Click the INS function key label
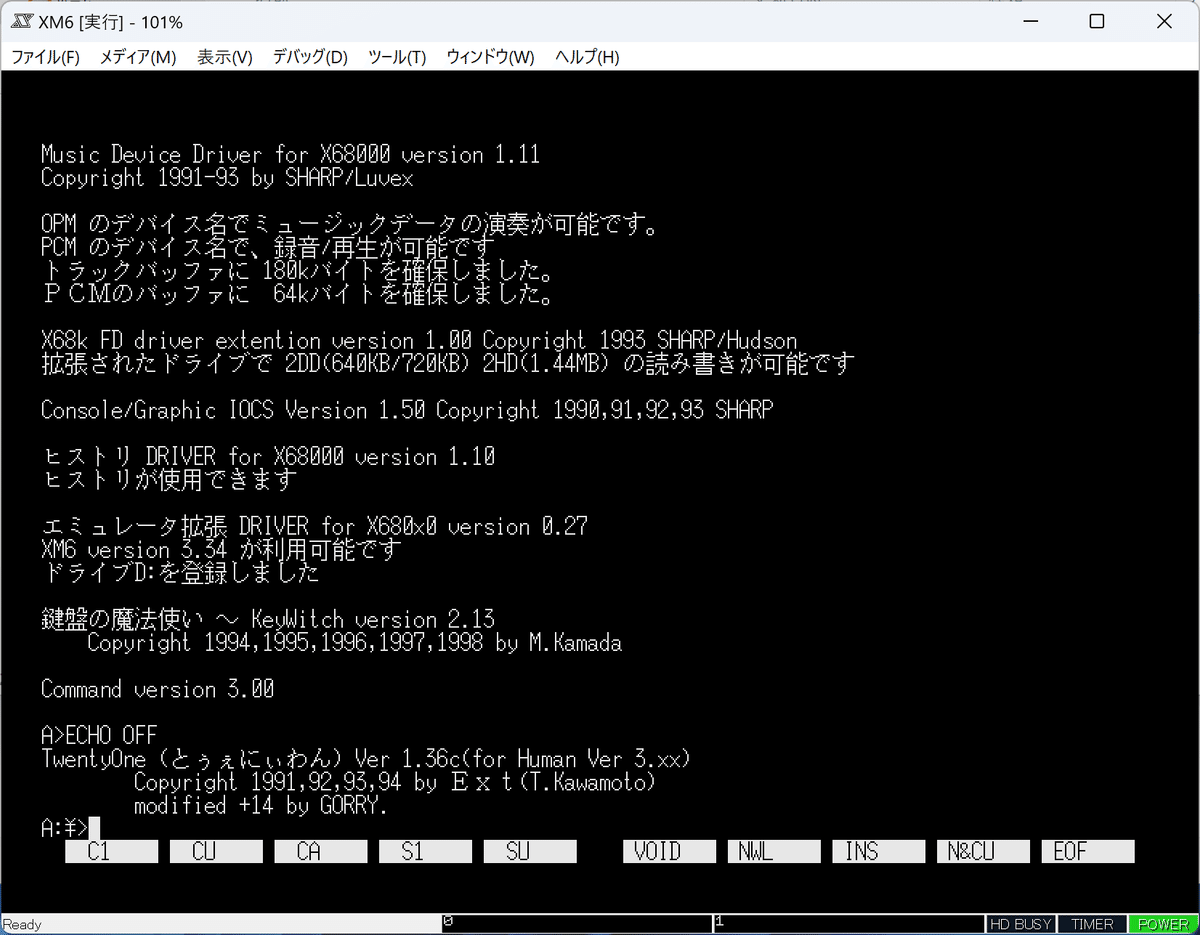Viewport: 1200px width, 935px height. tap(879, 851)
